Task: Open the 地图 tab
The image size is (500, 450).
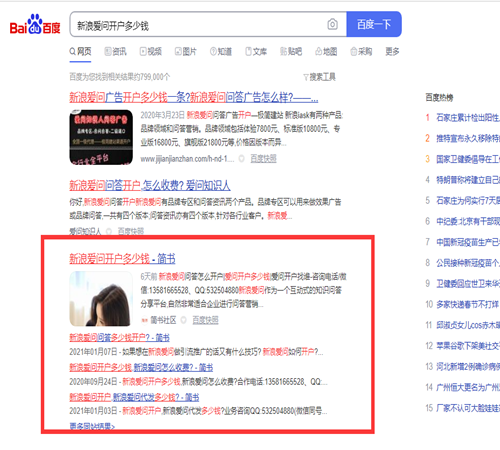Action: (x=326, y=51)
